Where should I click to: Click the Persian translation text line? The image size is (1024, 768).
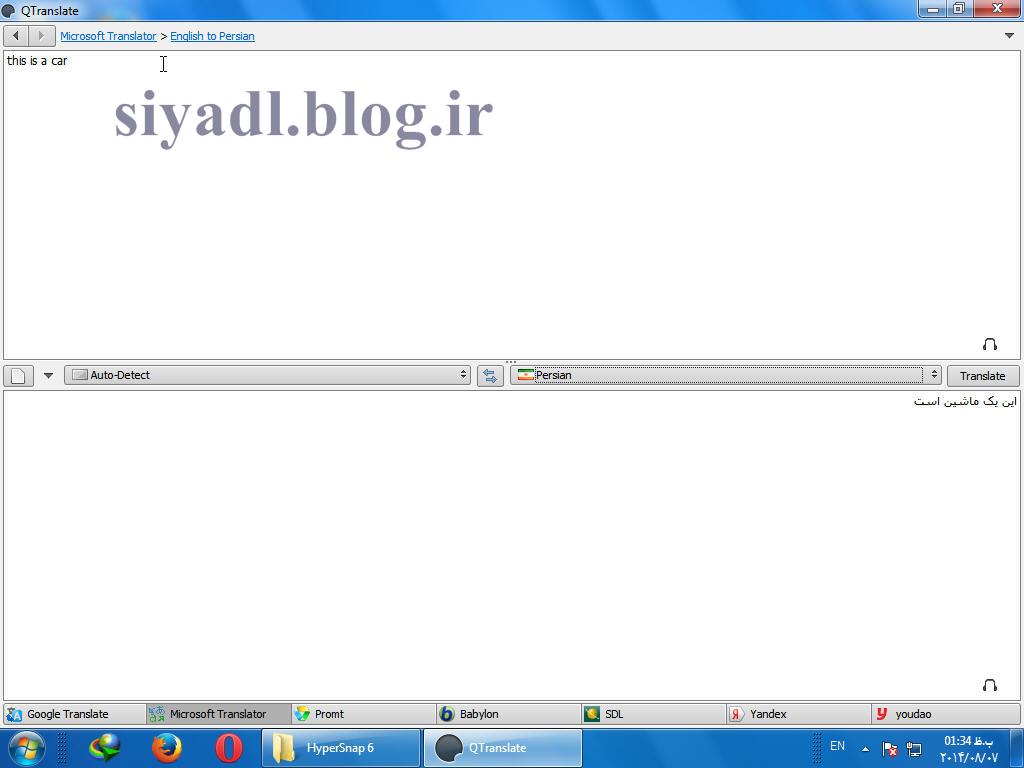965,401
